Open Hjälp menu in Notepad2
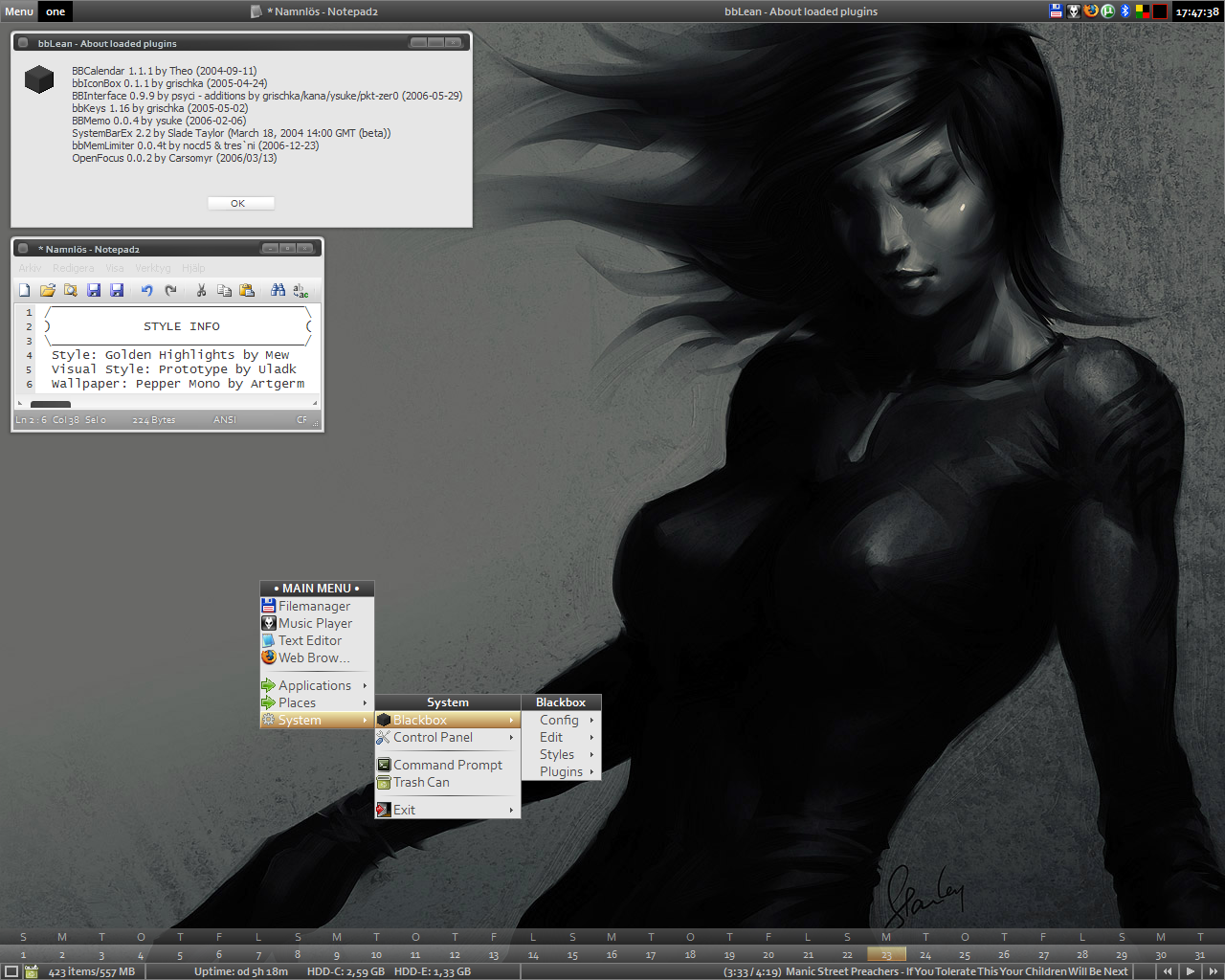This screenshot has height=980, width=1225. [193, 268]
